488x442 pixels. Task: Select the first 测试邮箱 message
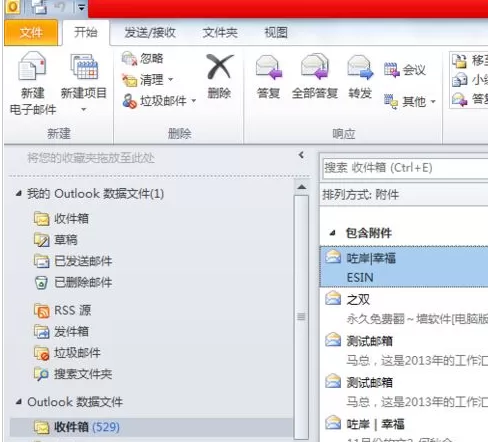coord(404,350)
